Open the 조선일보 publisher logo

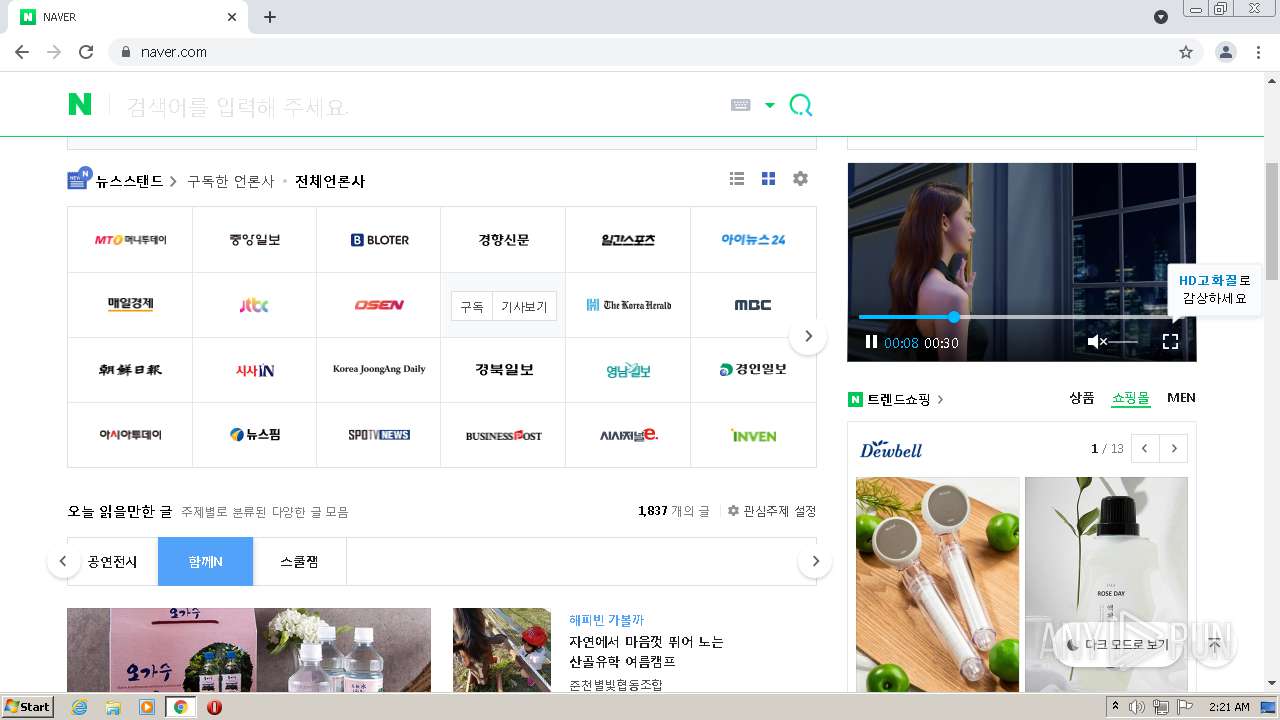point(130,370)
